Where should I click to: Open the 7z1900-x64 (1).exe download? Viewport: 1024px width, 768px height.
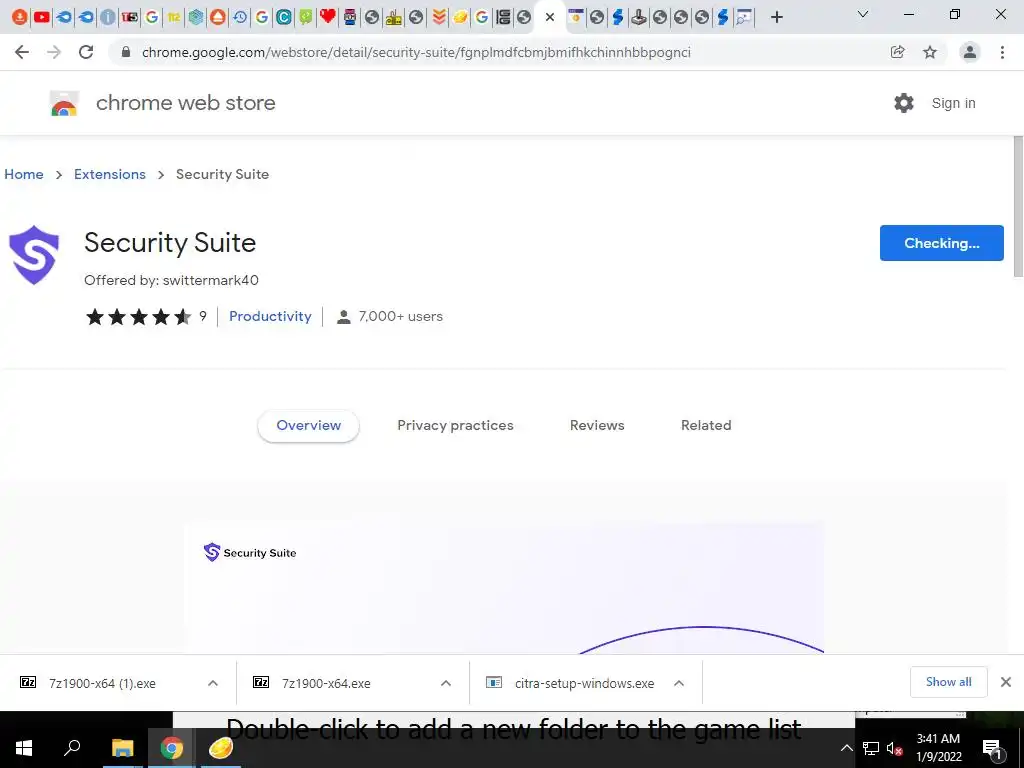coord(102,683)
